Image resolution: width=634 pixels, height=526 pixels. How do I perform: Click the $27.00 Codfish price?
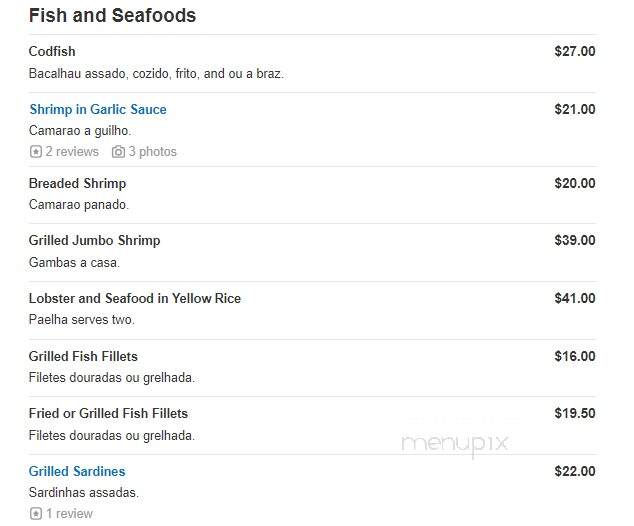point(575,51)
